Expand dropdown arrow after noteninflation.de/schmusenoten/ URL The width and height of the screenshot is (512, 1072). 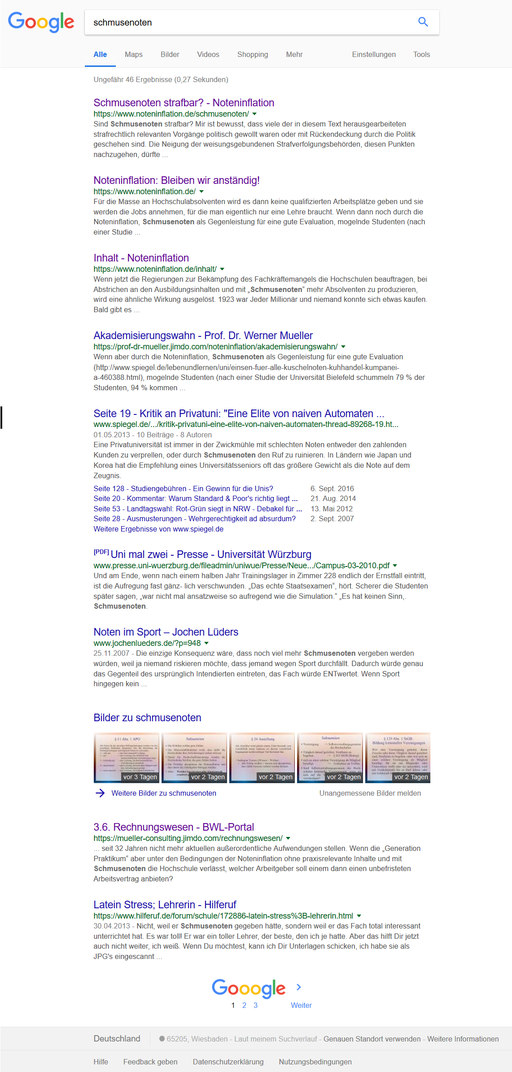coord(254,114)
